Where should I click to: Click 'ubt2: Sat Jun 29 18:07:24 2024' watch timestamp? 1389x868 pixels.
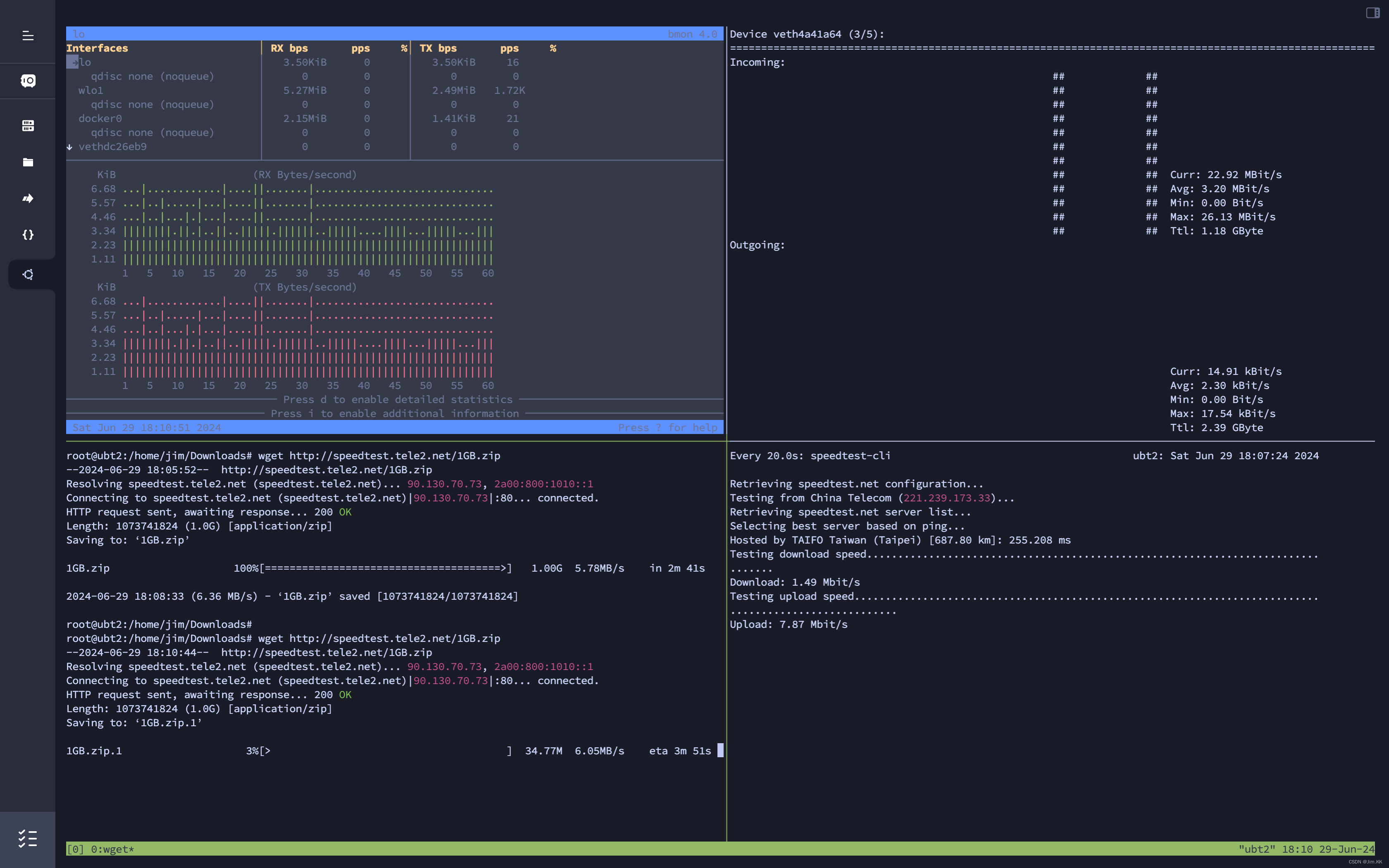[1225, 456]
